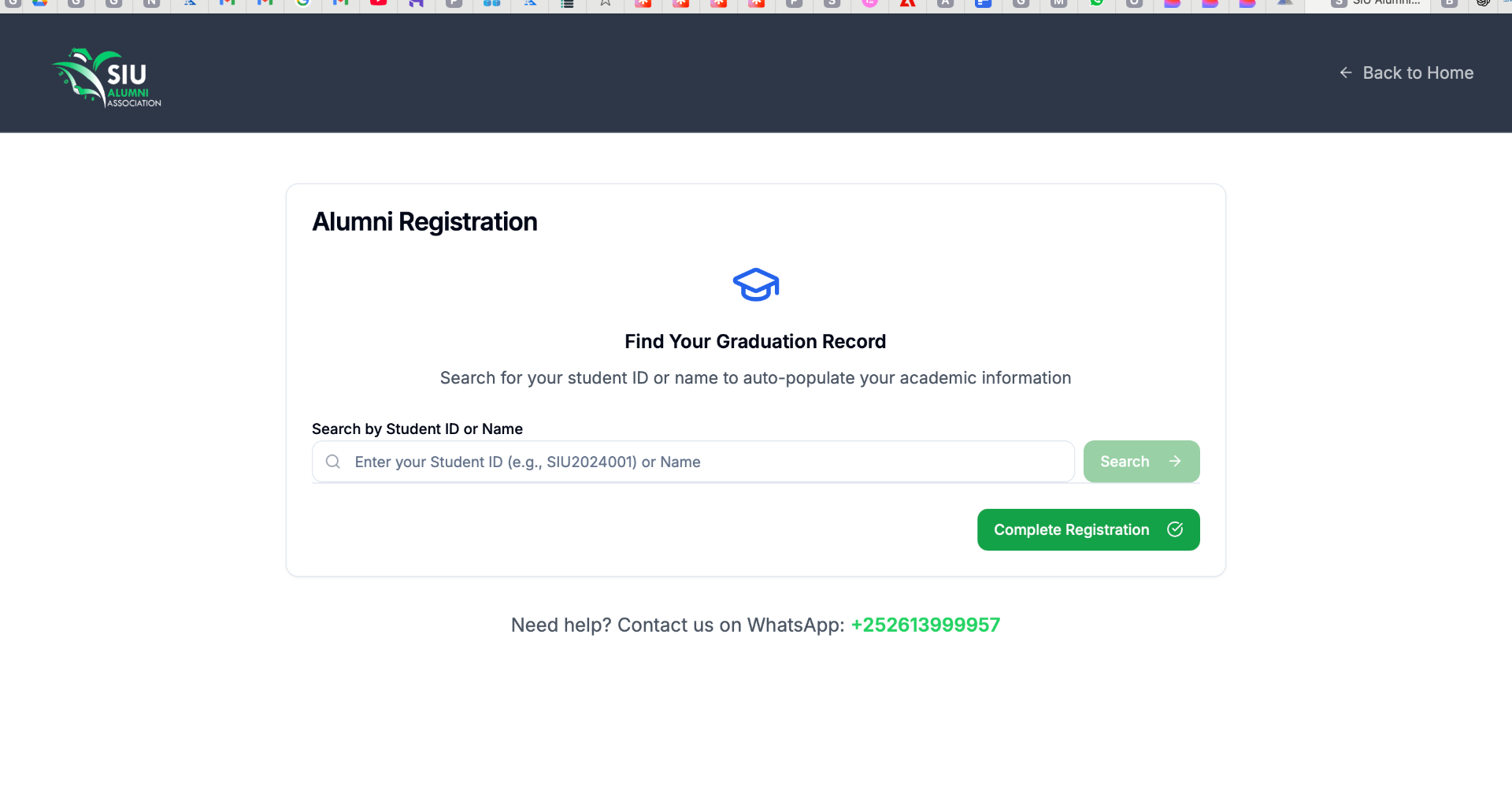Click the left arrow beside Back to Home
The image size is (1512, 798).
(1346, 72)
